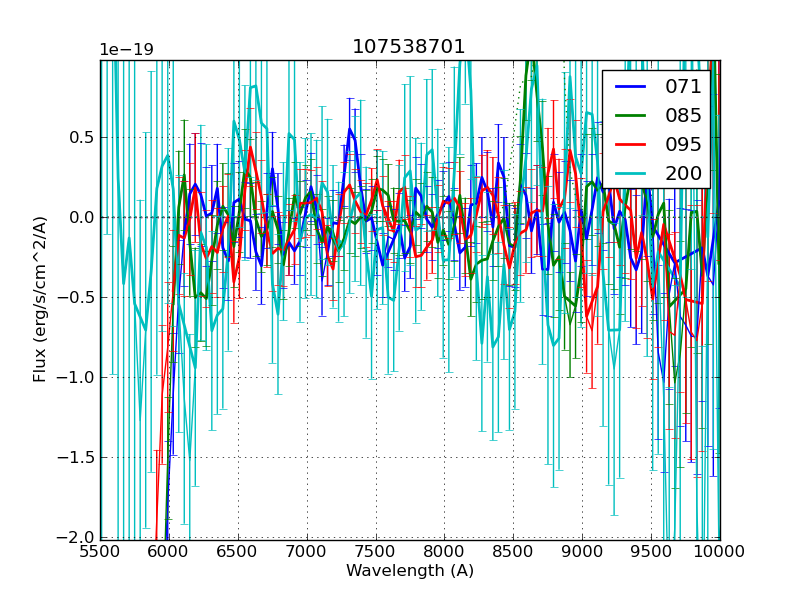The height and width of the screenshot is (600, 800).
Task: Click the Wavelength (A) x-axis label
Action: [x=409, y=571]
